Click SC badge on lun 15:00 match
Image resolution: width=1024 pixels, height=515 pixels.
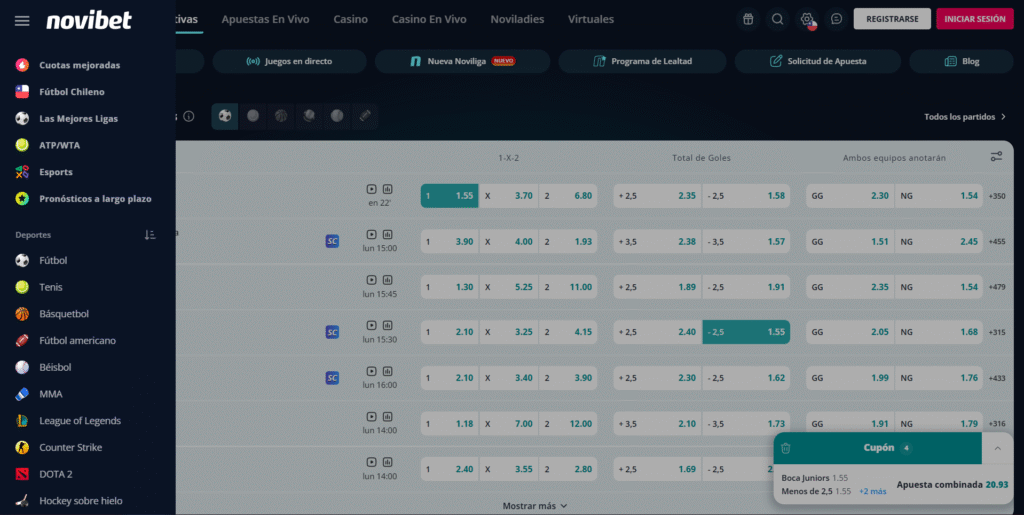tap(332, 242)
